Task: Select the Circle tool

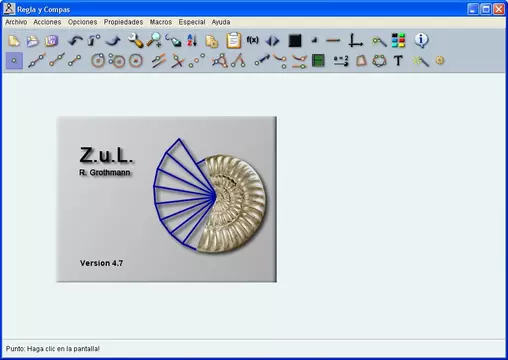Action: pyautogui.click(x=98, y=61)
